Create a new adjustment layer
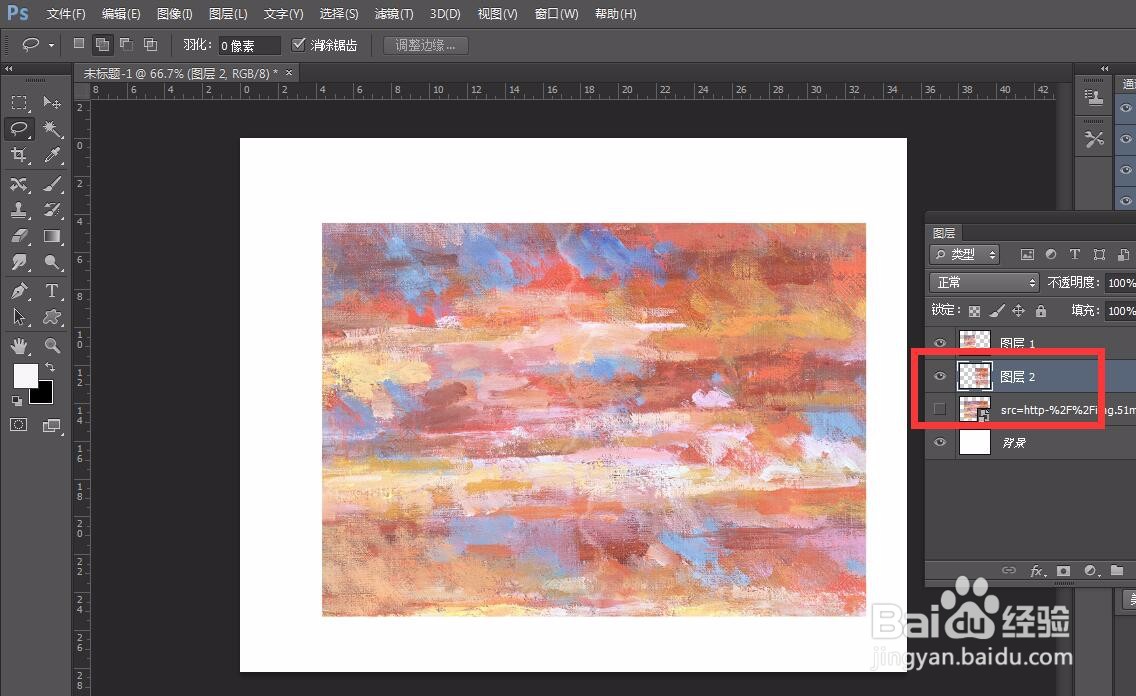1136x696 pixels. [1090, 571]
